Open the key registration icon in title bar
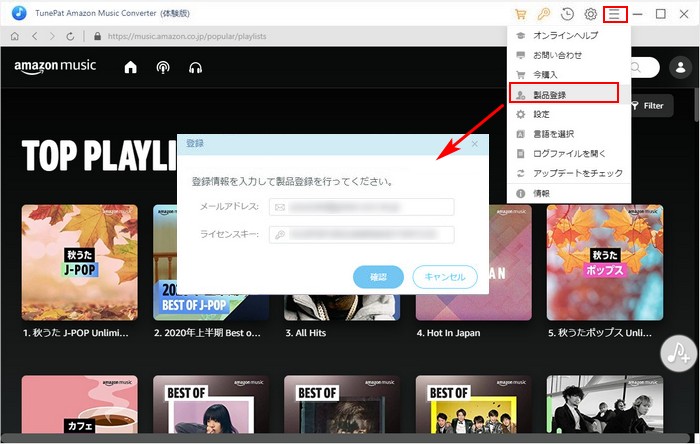The height and width of the screenshot is (444, 700). pyautogui.click(x=543, y=14)
